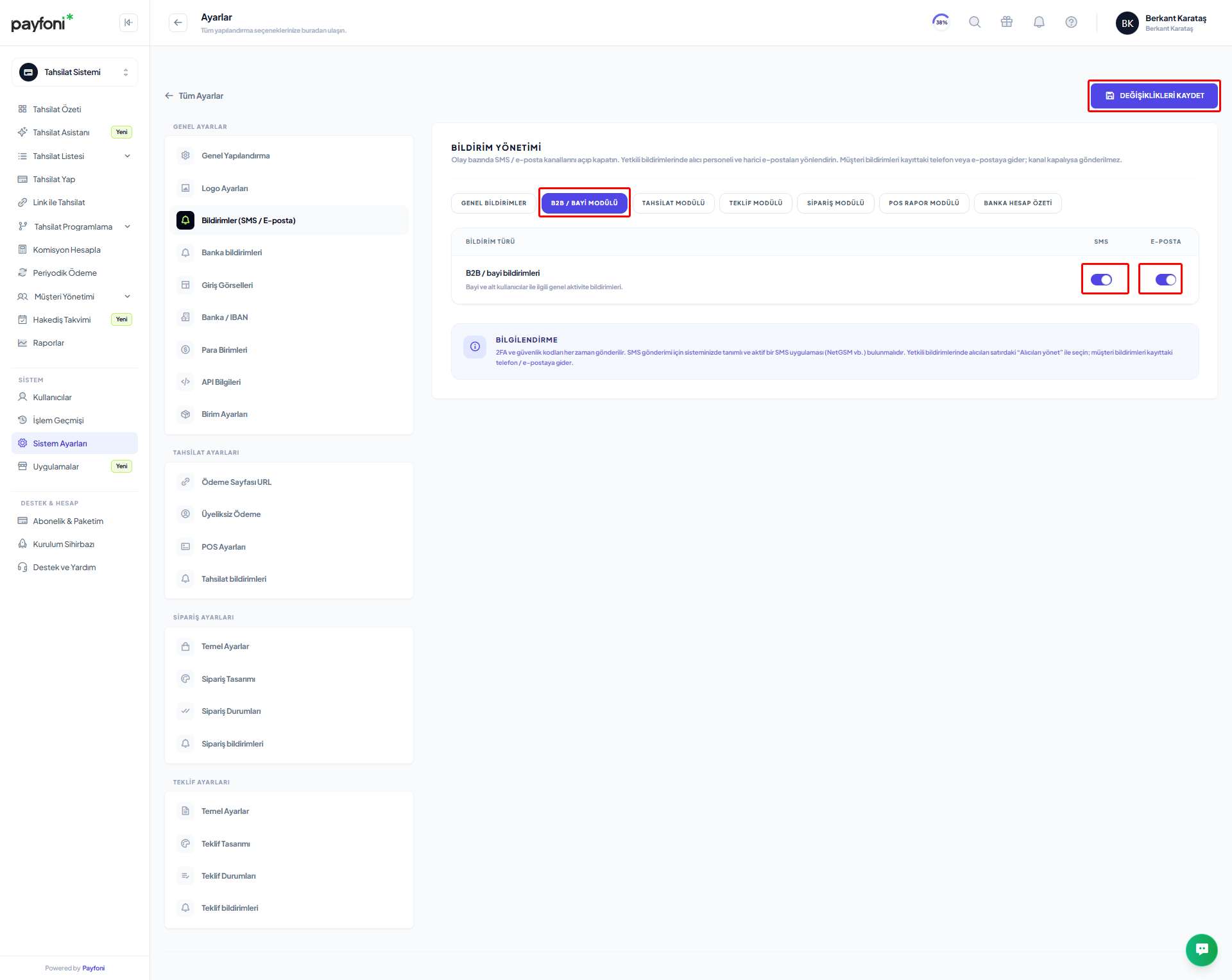Open the 38% progress indicator
Viewport: 1232px width, 980px height.
[941, 22]
